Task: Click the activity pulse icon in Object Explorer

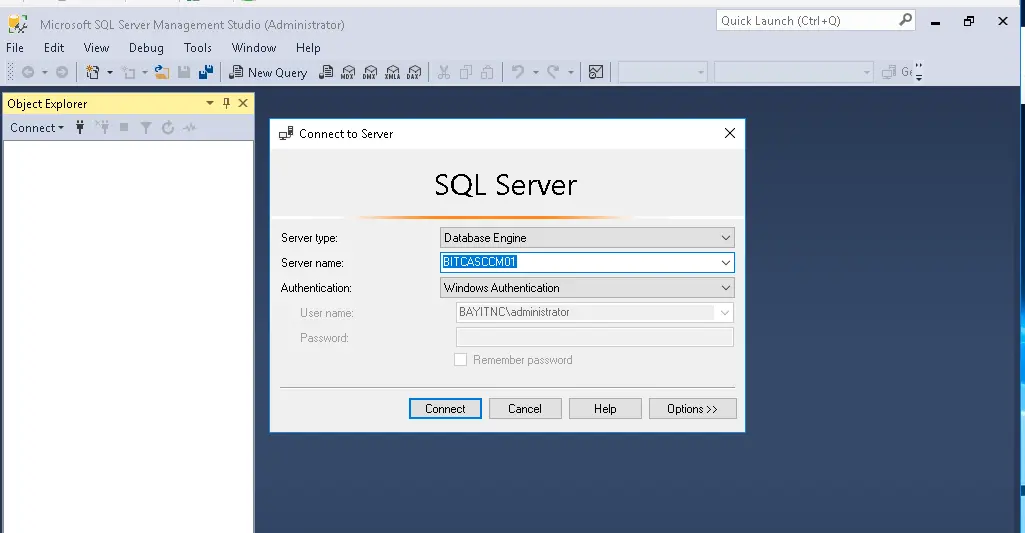Action: [190, 128]
